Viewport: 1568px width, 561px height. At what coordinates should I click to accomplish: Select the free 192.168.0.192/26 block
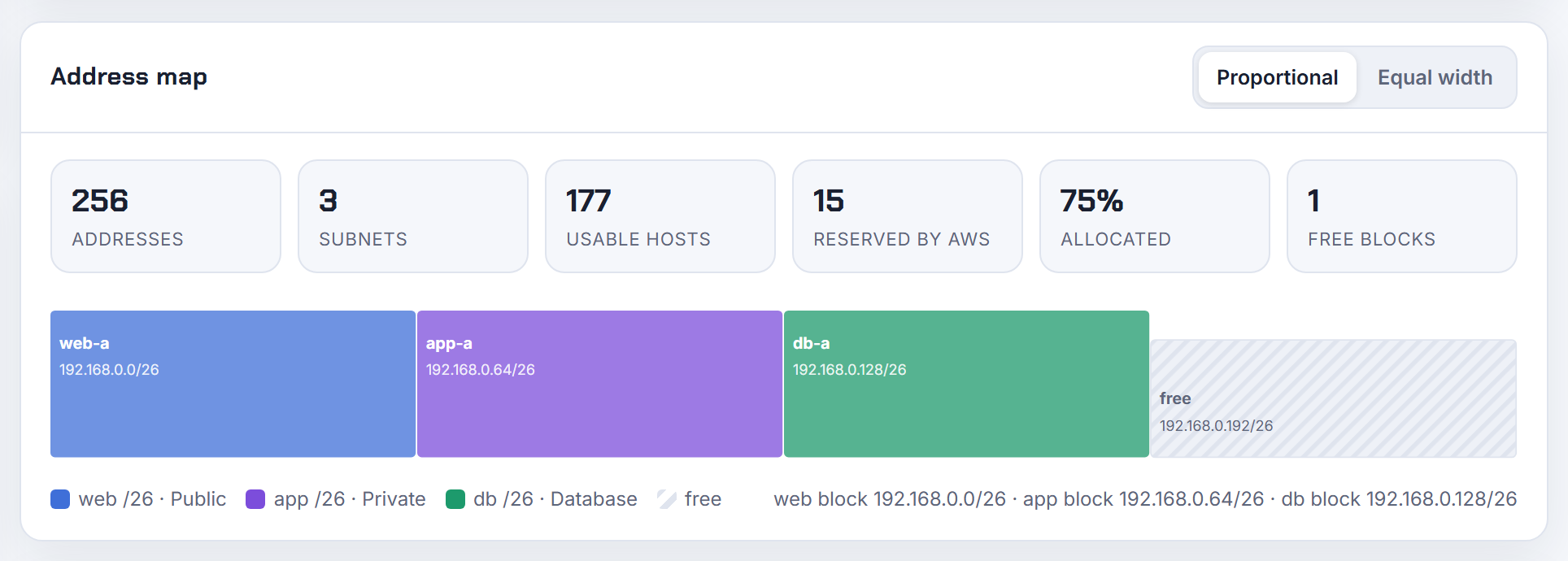point(1333,398)
